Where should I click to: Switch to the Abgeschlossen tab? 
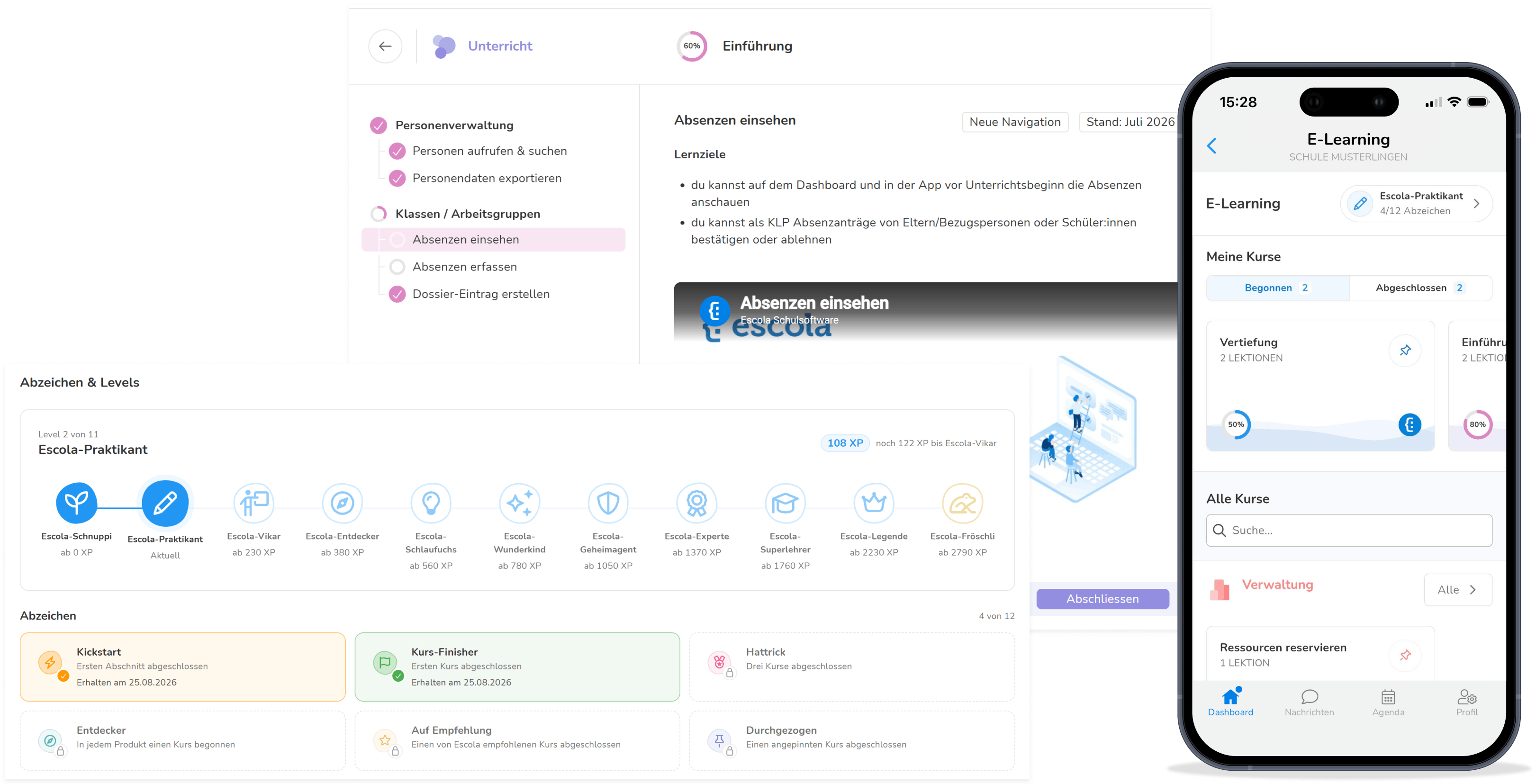click(1420, 288)
